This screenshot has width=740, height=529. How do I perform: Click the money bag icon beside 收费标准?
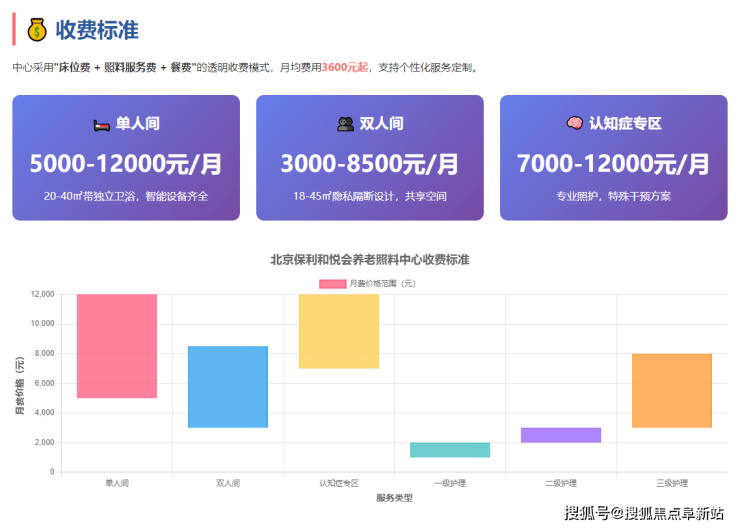[x=37, y=30]
